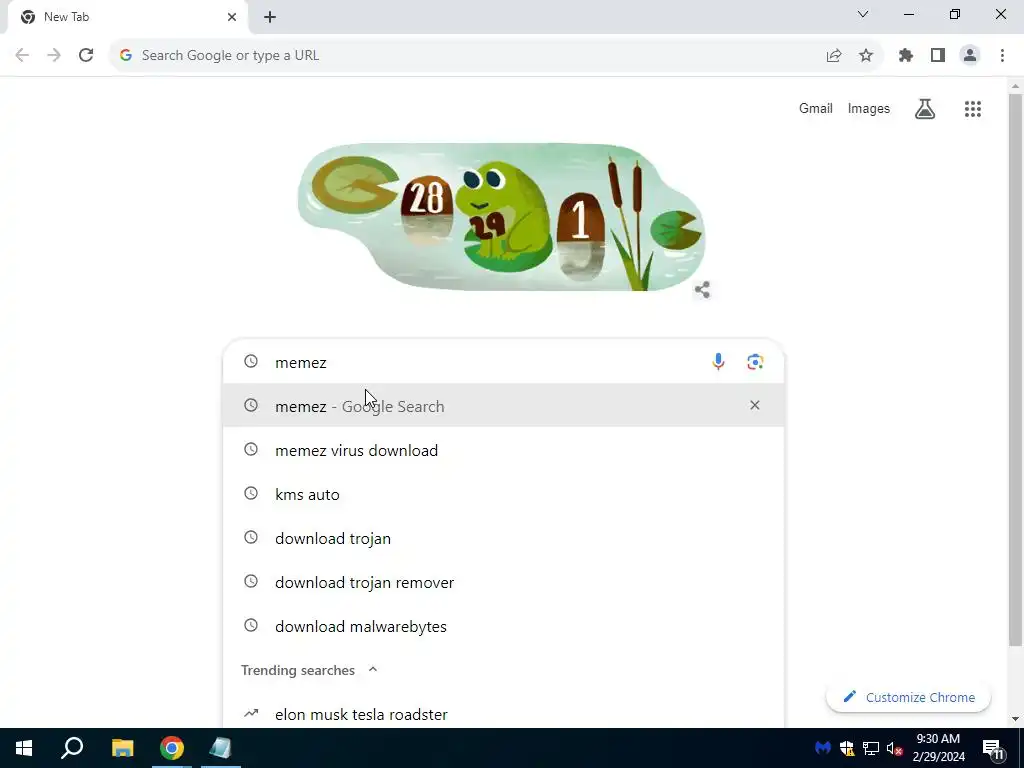
Task: Remove the memez suggestion with X
Action: [755, 406]
